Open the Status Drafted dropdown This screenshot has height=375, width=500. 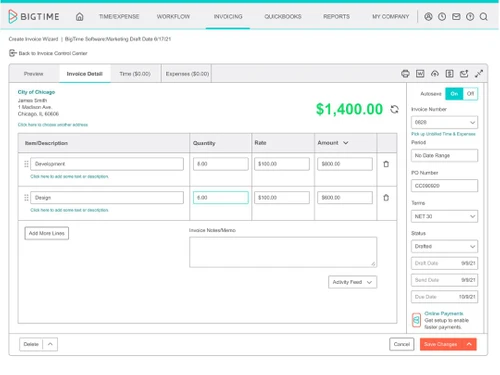[444, 246]
